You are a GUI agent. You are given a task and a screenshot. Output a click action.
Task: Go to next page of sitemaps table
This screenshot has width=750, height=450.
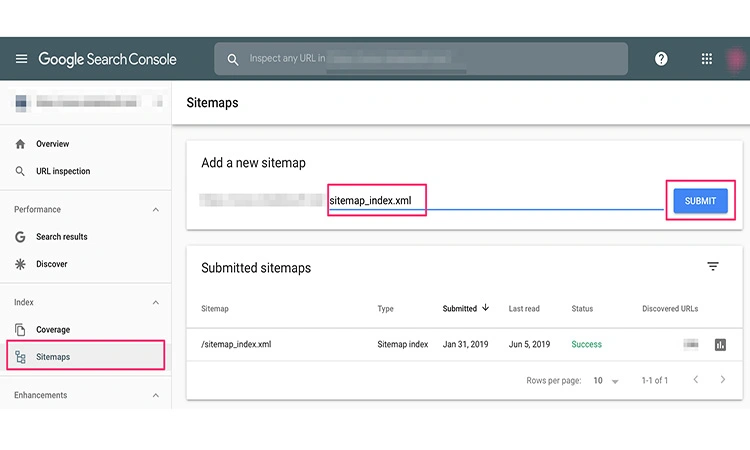(723, 380)
